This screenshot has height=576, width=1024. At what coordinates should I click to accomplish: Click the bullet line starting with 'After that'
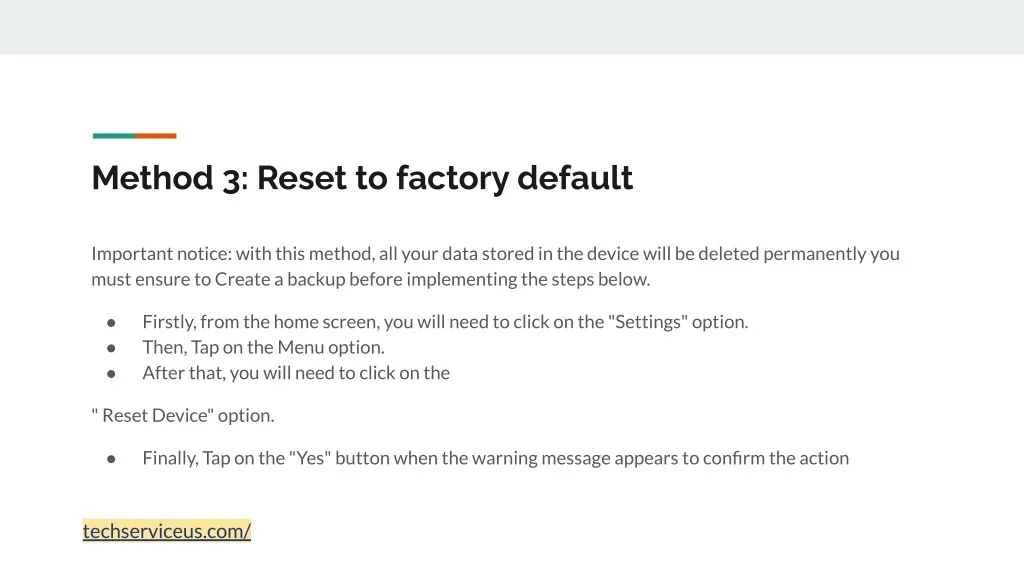click(x=296, y=373)
